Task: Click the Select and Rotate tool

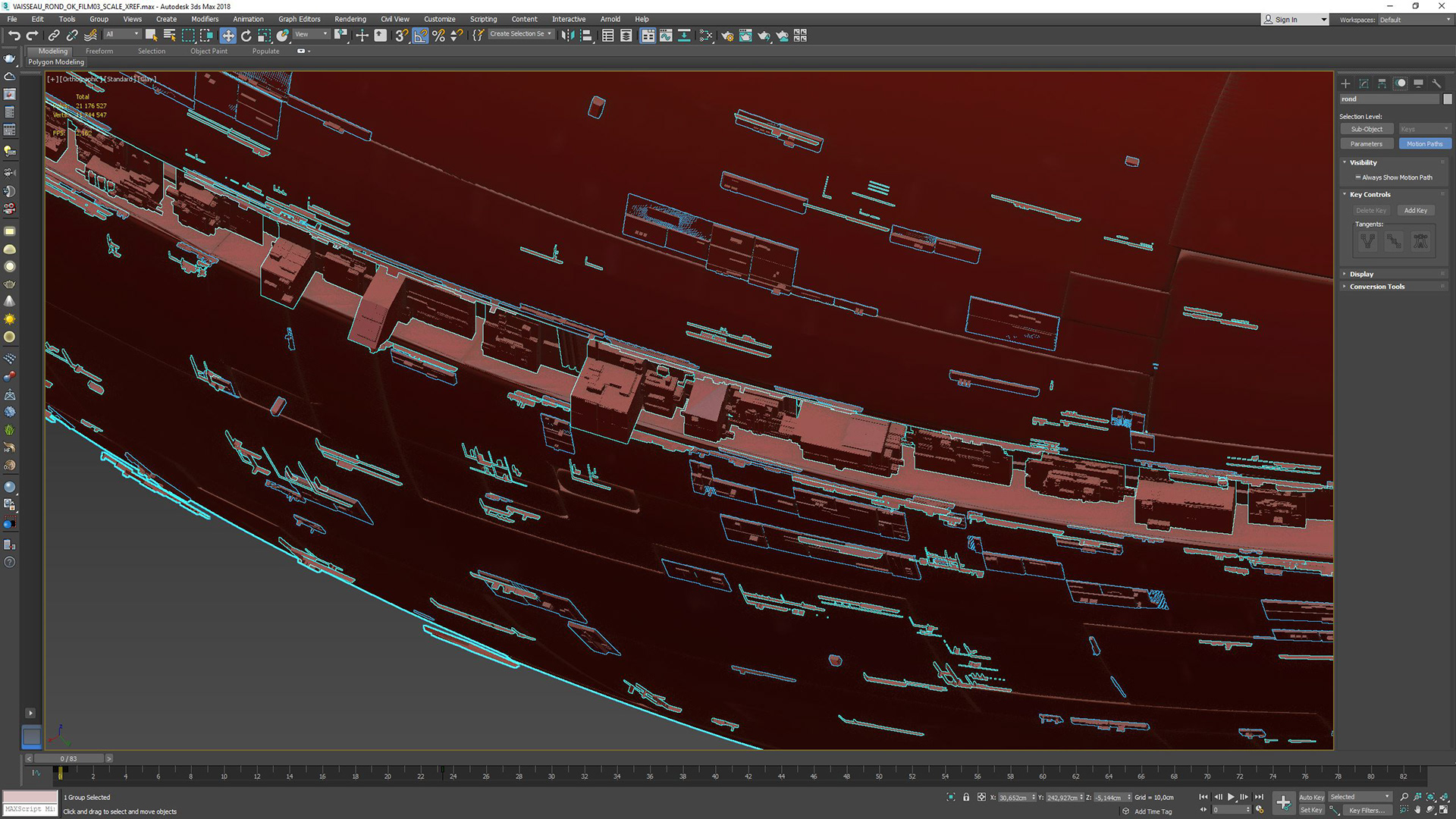Action: pos(246,36)
